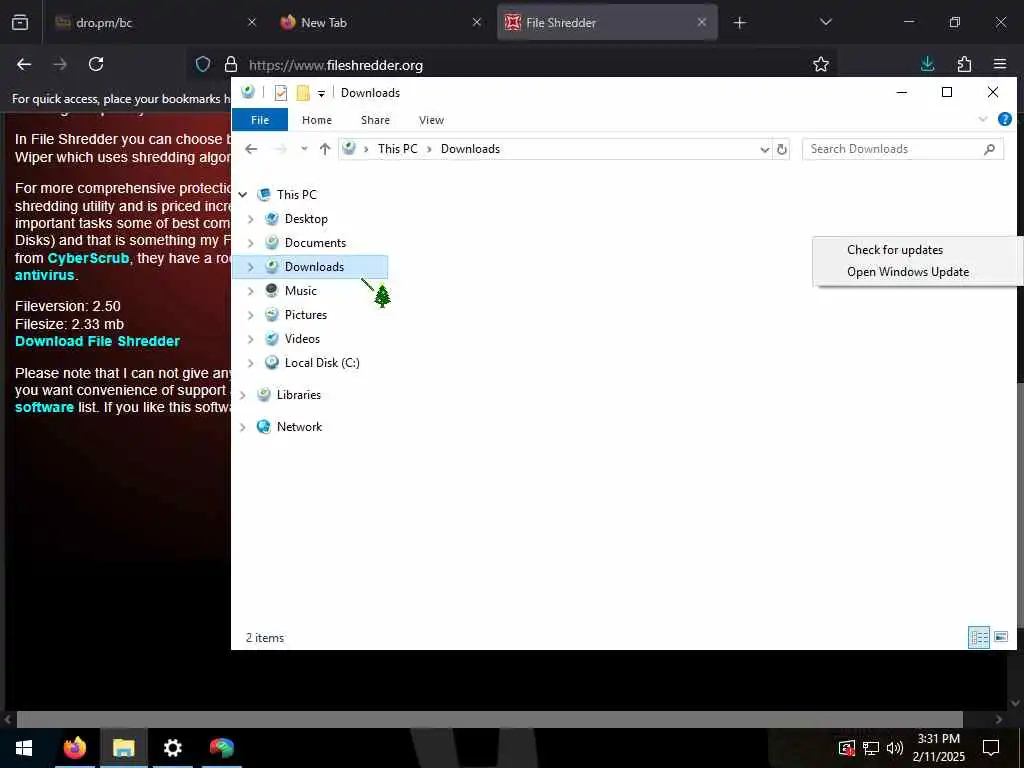1024x768 pixels.
Task: Open the taskbar volume speaker icon
Action: 895,748
